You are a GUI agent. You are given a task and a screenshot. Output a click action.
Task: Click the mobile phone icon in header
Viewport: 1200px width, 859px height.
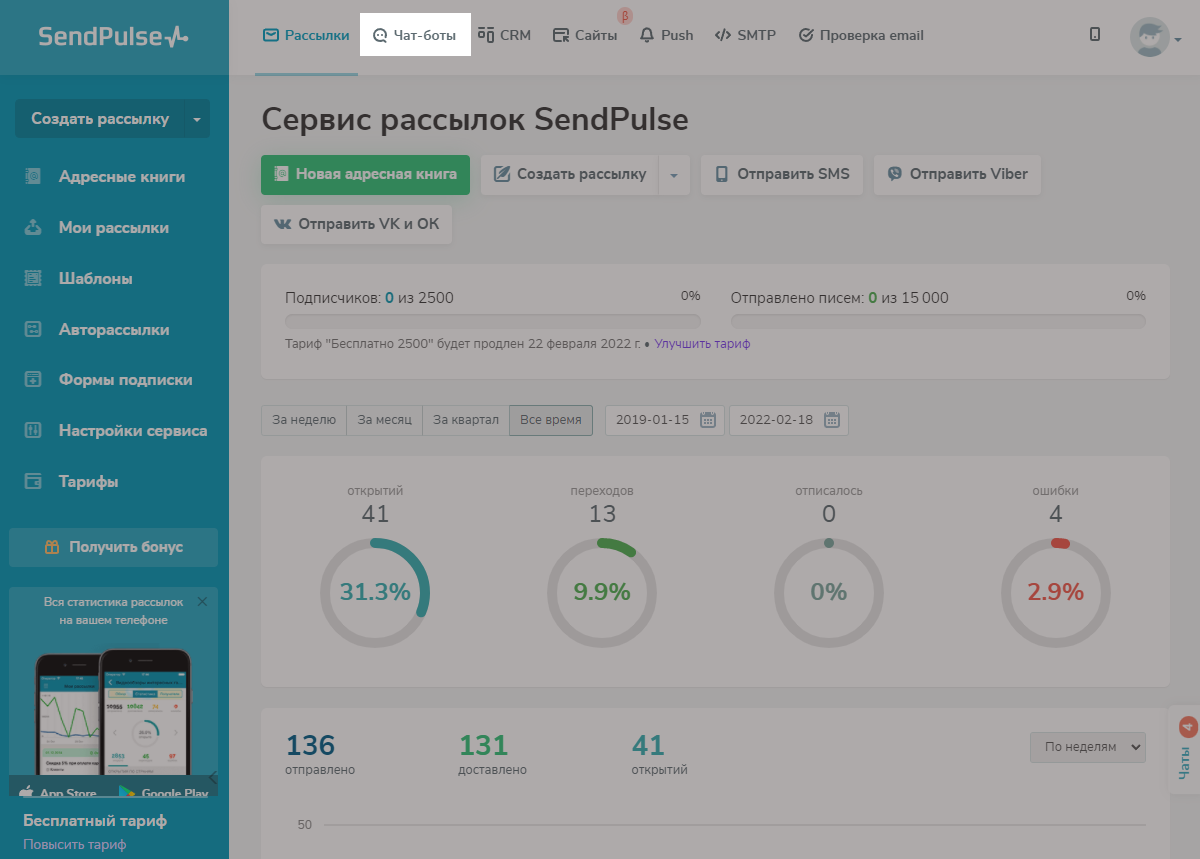click(x=1095, y=34)
